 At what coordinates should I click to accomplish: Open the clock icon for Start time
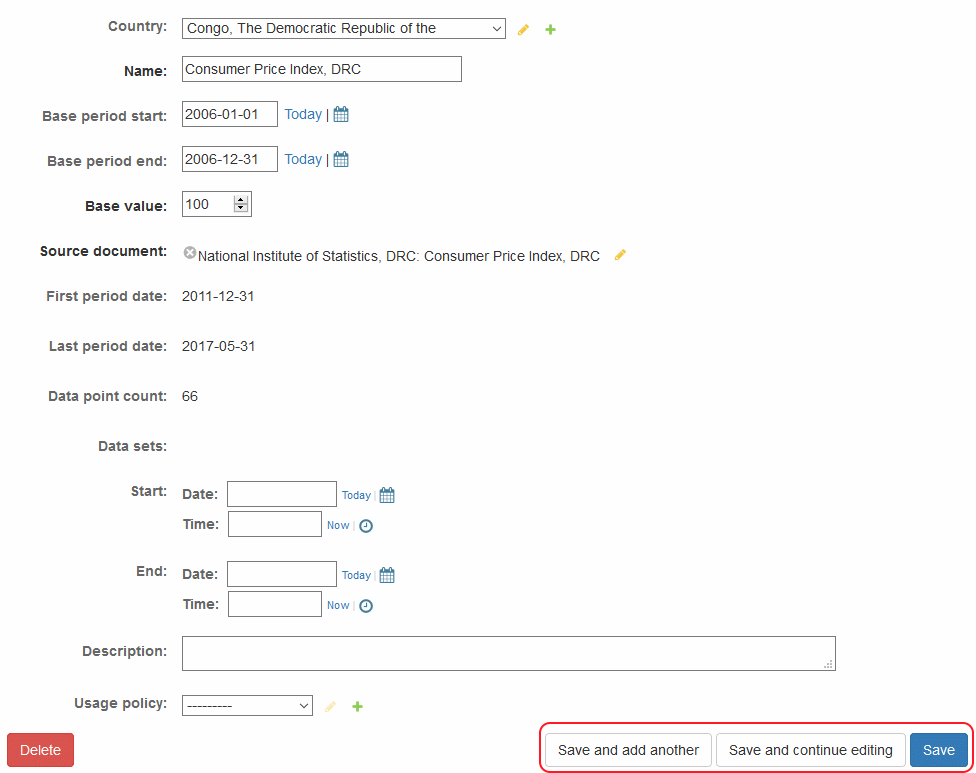coord(366,525)
